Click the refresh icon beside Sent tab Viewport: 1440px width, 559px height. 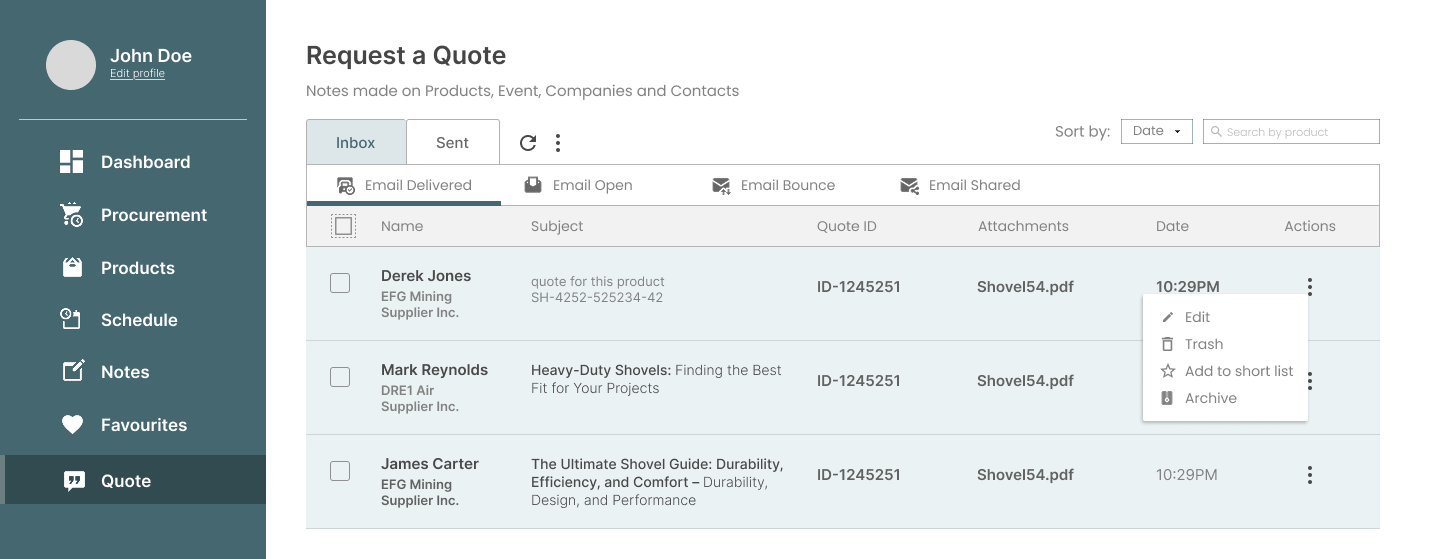(x=528, y=143)
